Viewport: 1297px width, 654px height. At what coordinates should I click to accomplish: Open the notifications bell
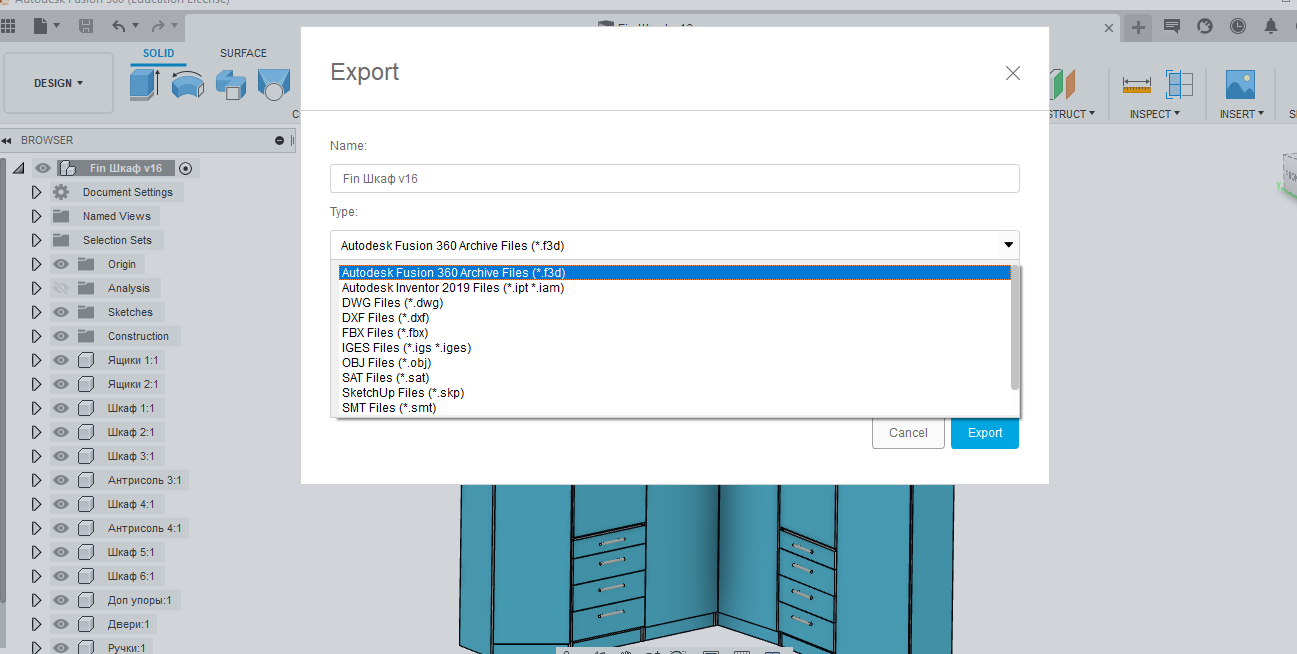pyautogui.click(x=1271, y=27)
